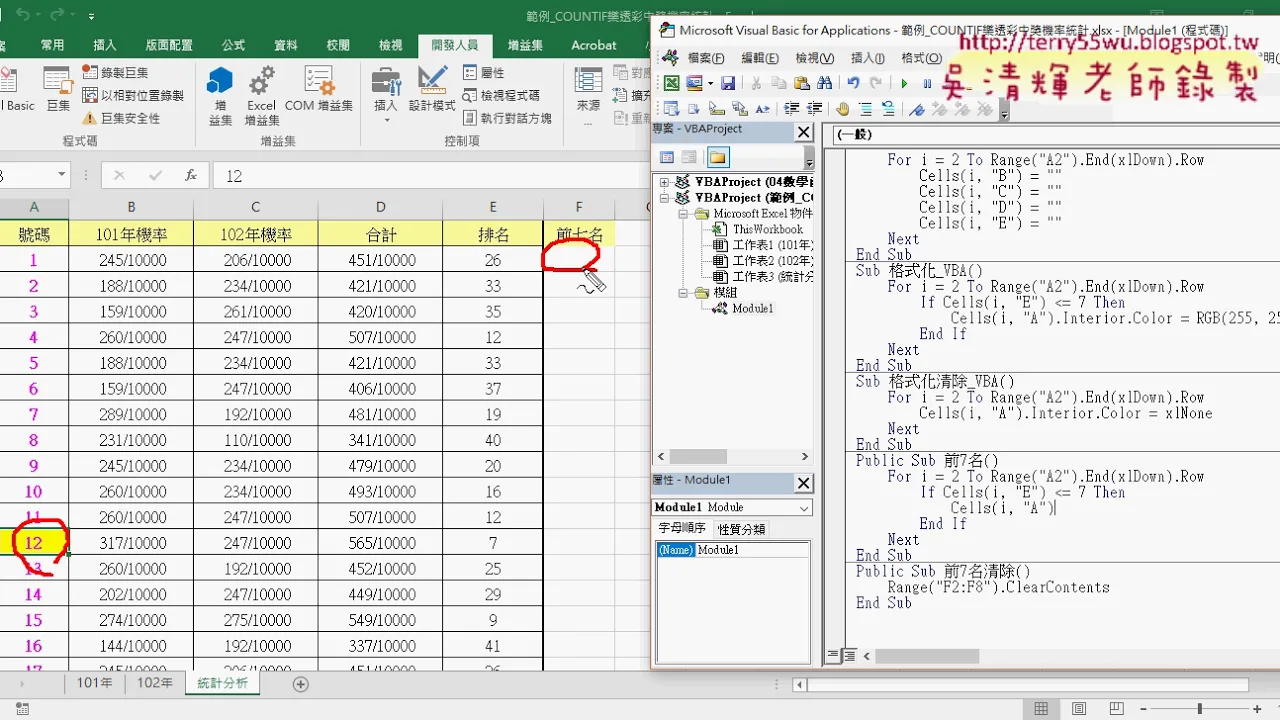This screenshot has width=1280, height=720.
Task: Toggle Folders button in project explorer
Action: click(x=718, y=157)
